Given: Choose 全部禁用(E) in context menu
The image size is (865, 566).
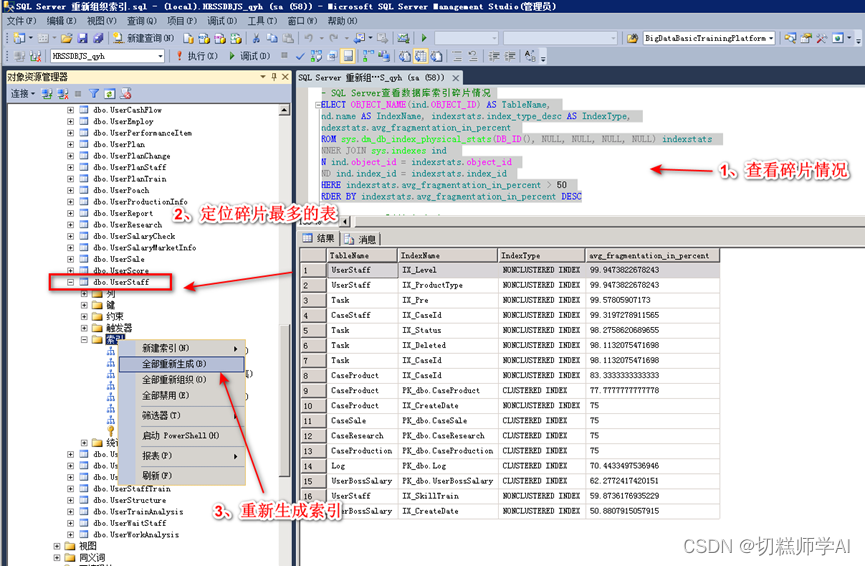Looking at the screenshot, I should (182, 396).
